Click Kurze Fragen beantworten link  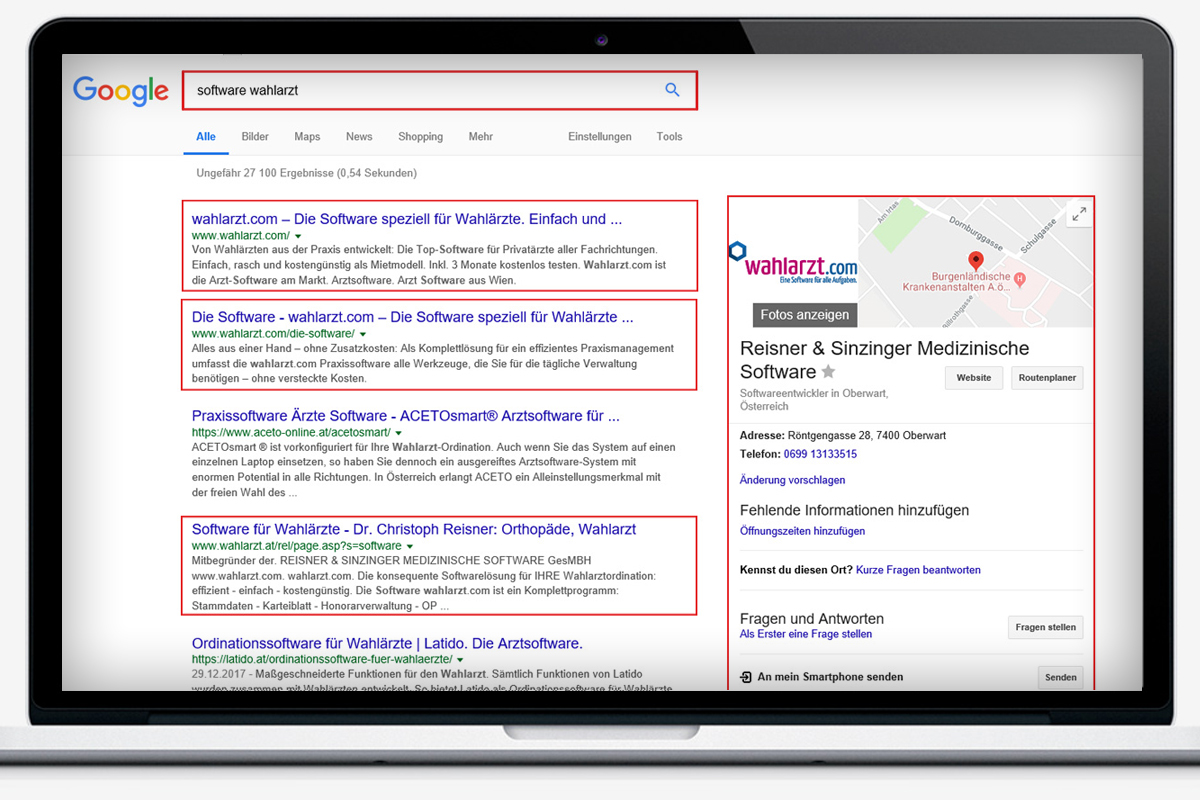coord(918,570)
